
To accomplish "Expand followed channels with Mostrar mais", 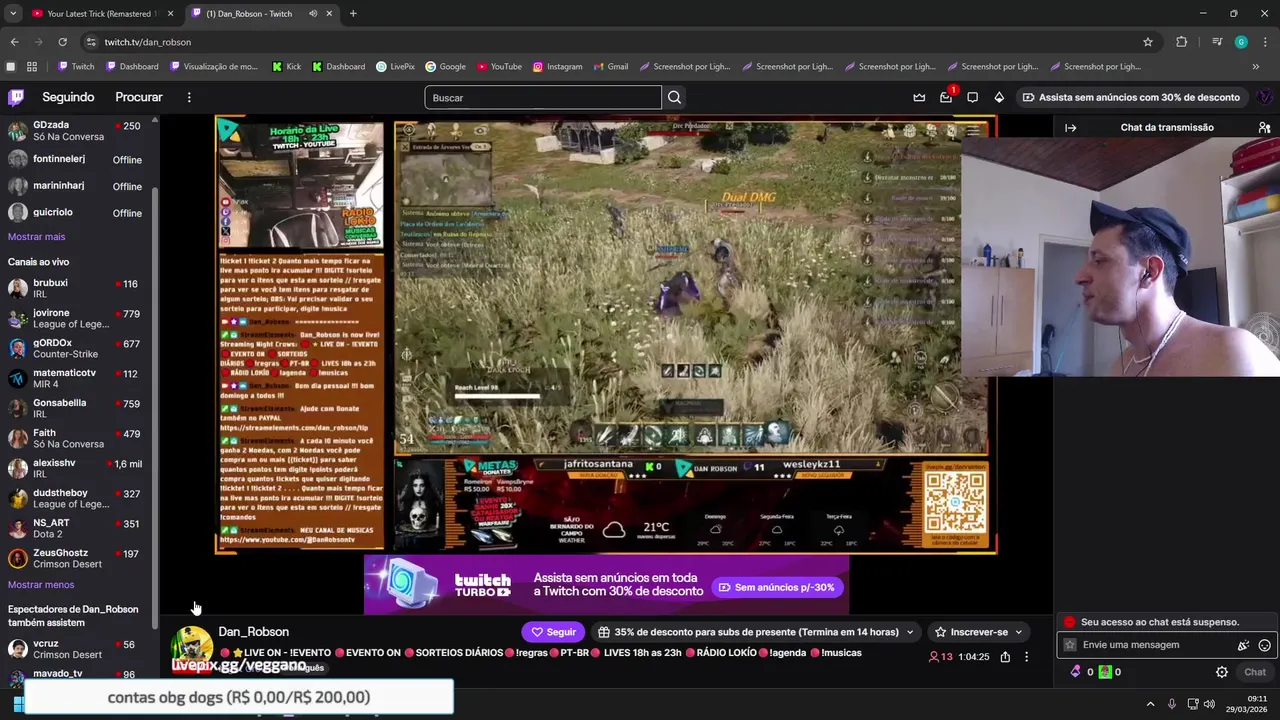I will [x=36, y=237].
